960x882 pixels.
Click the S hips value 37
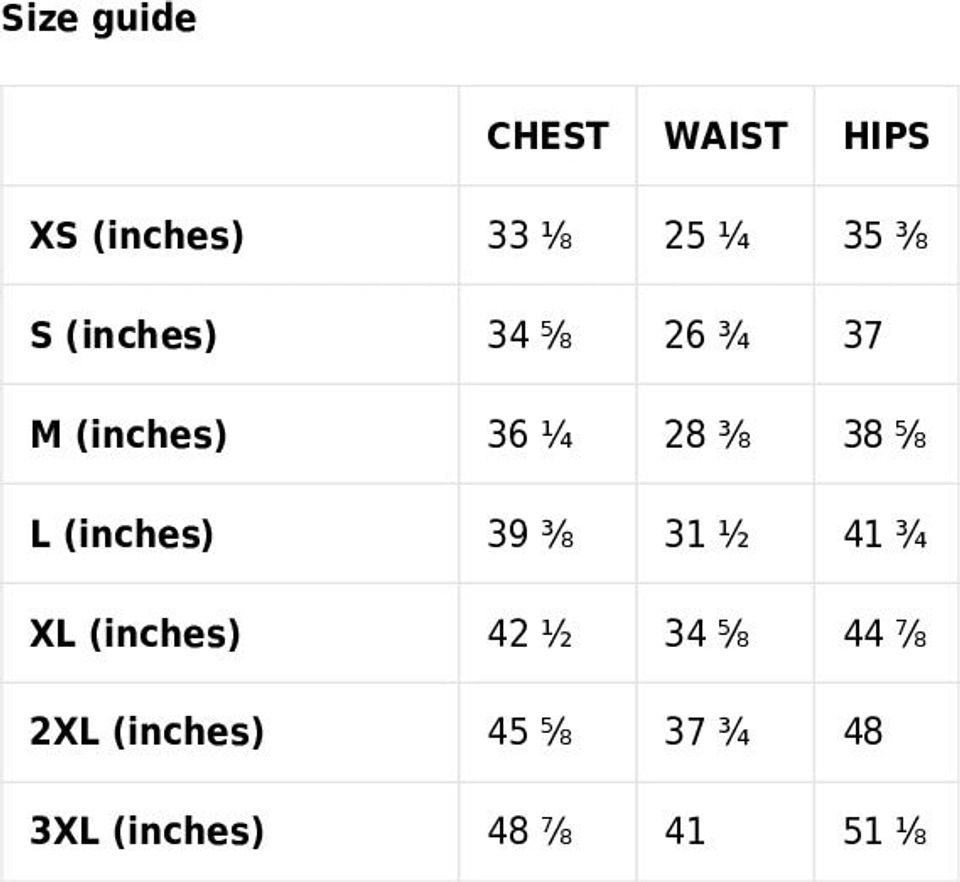[862, 335]
